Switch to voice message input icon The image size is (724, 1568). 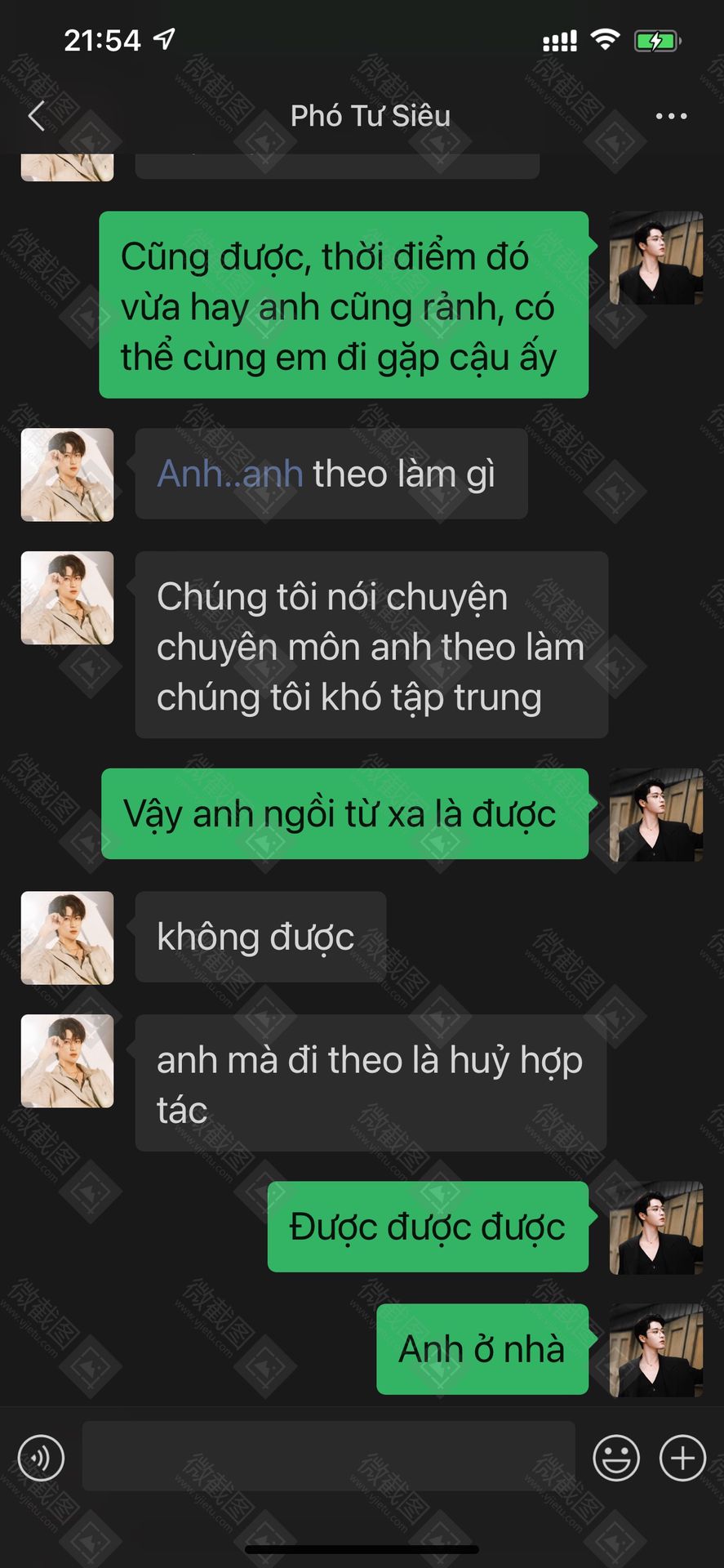pos(41,1457)
